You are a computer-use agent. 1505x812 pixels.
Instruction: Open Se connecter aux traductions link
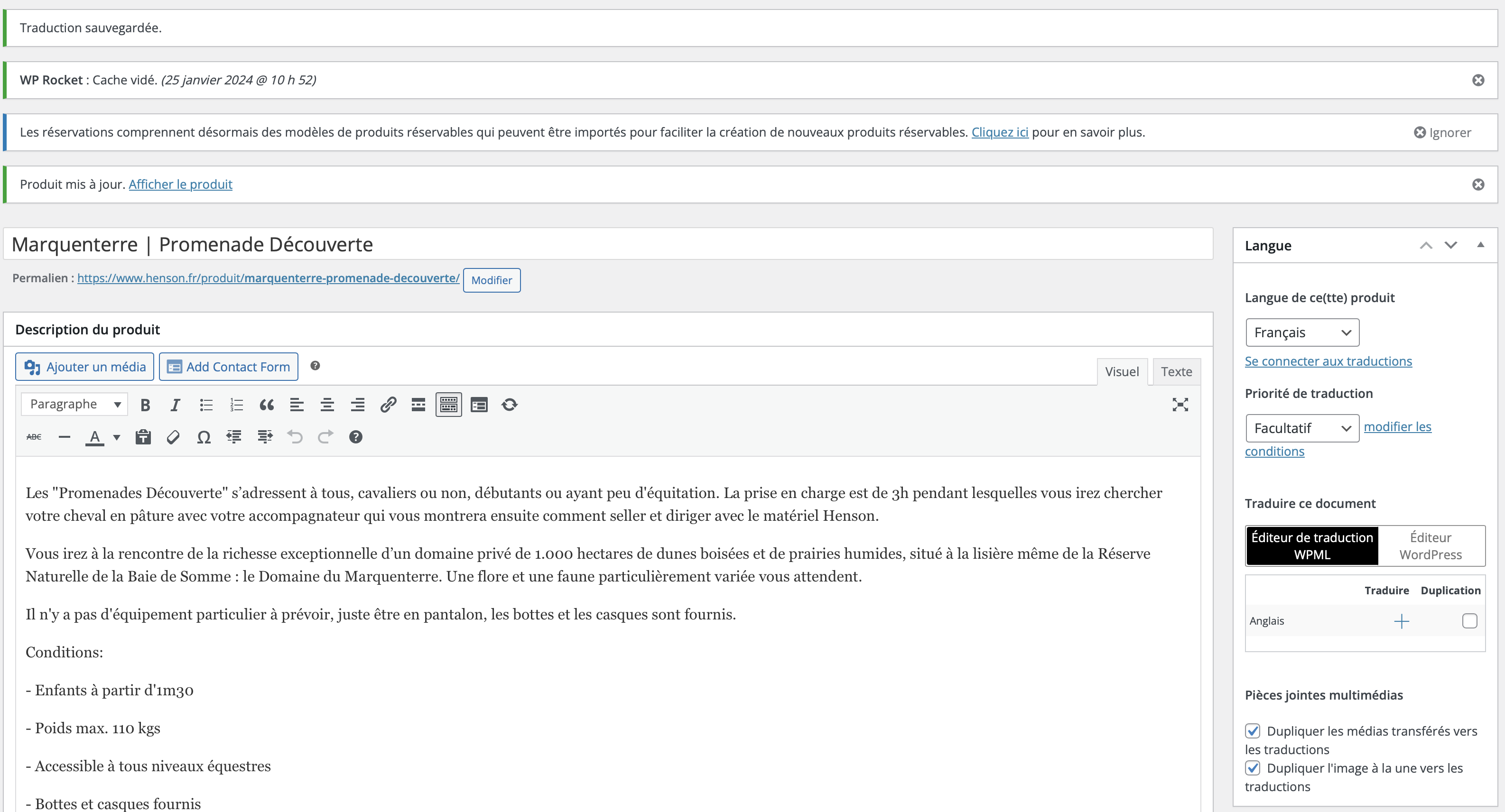tap(1328, 361)
